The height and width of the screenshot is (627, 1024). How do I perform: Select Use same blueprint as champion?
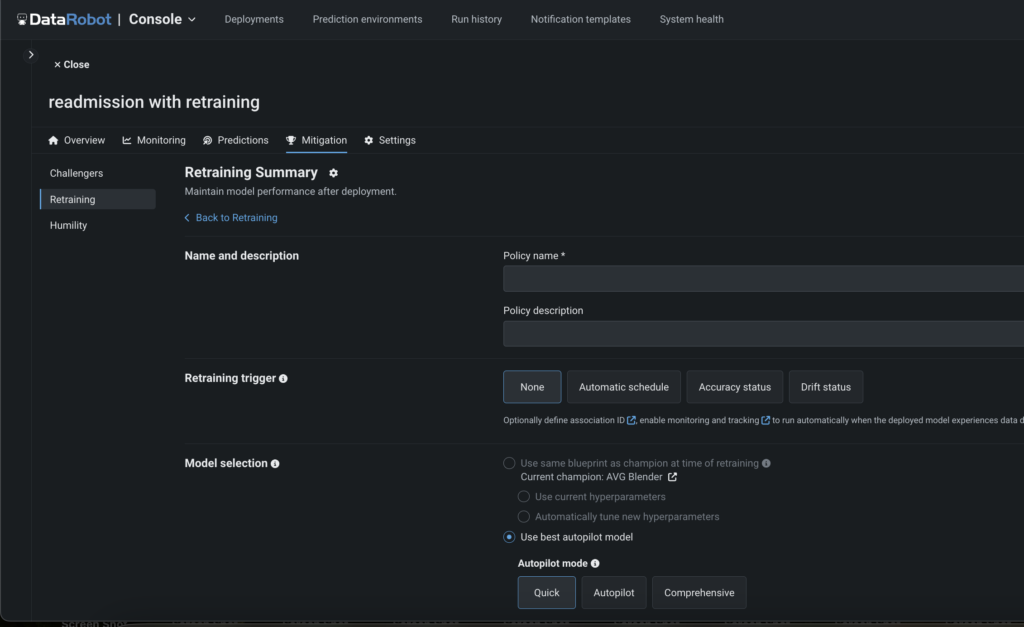[509, 463]
